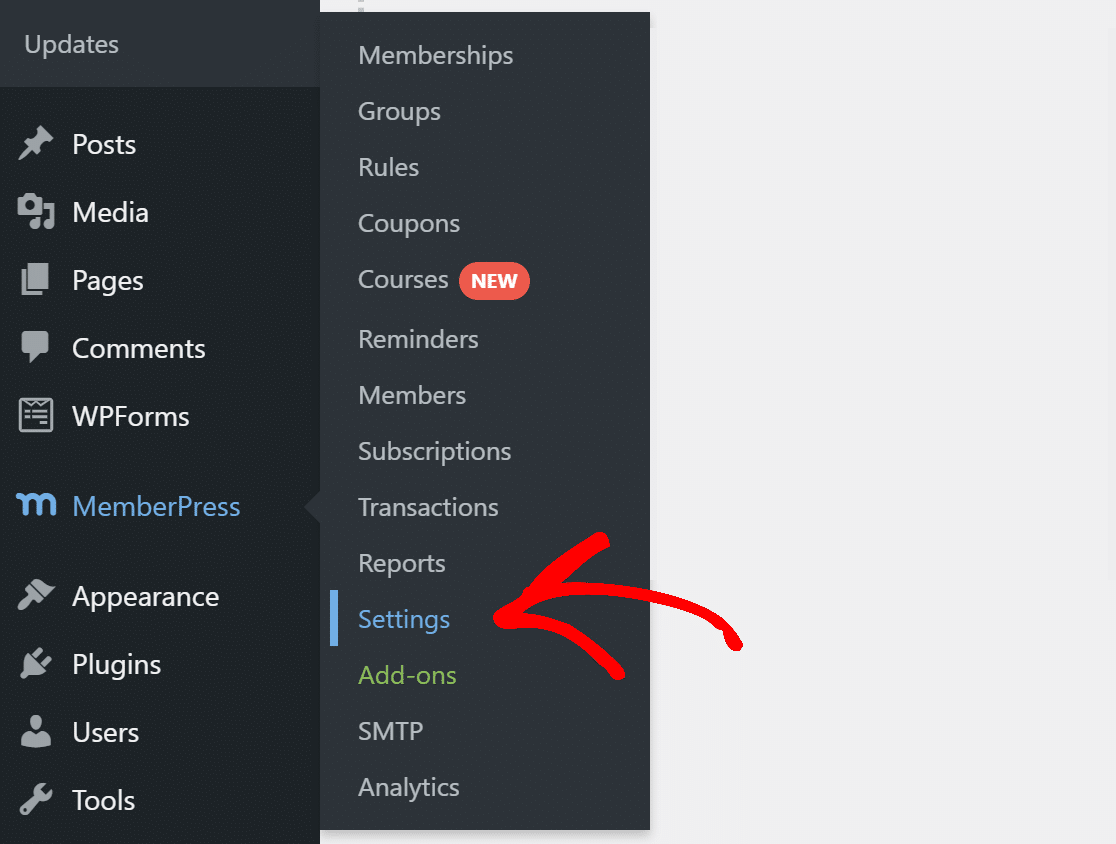Select the Users icon
This screenshot has height=844, width=1116.
coord(36,731)
